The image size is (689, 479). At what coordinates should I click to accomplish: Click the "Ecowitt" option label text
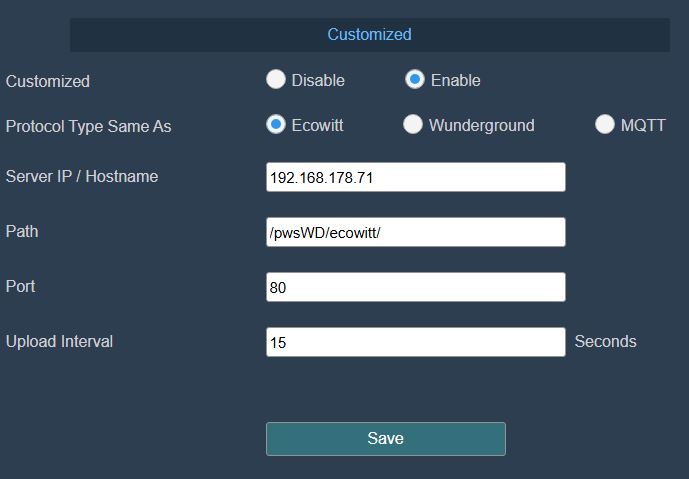[x=317, y=125]
